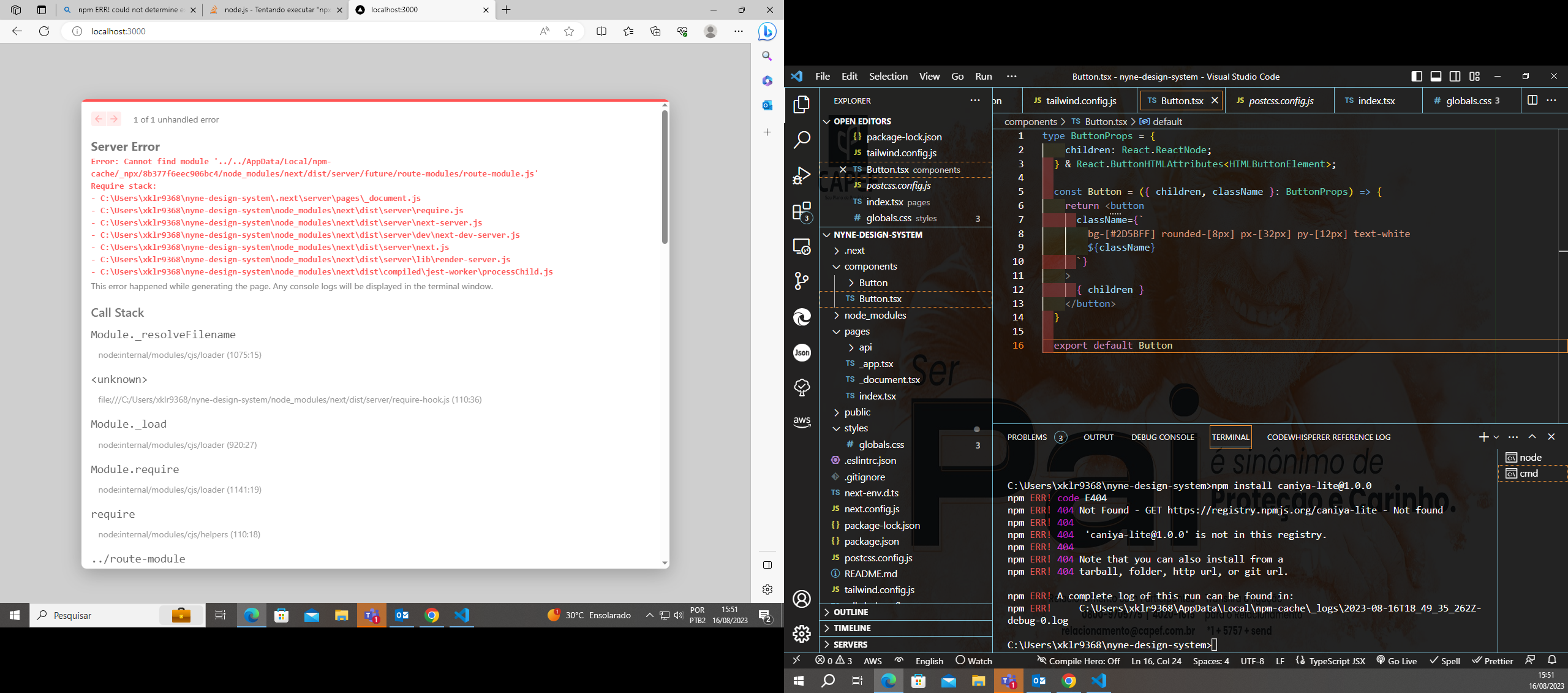Open the Source Control view
Image resolution: width=1568 pixels, height=693 pixels.
tap(802, 281)
